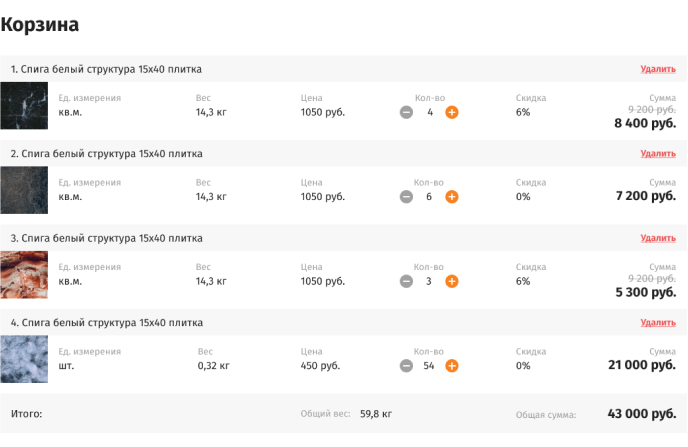Click the Корзина heading

click(39, 25)
